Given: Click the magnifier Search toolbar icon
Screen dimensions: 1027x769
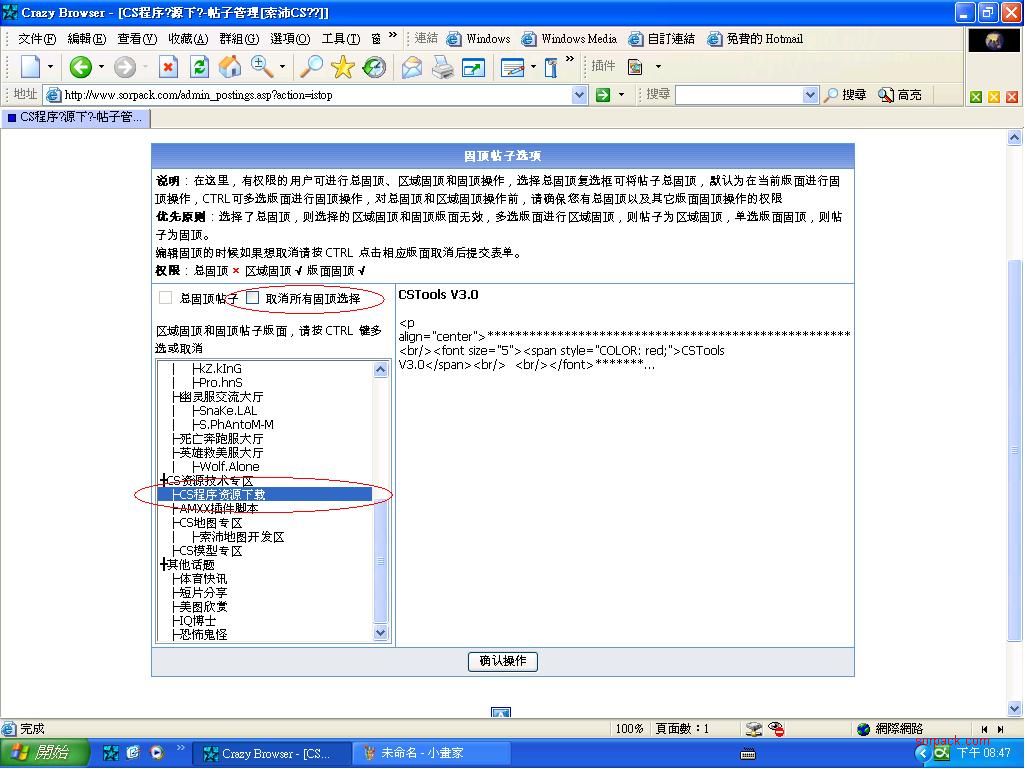Looking at the screenshot, I should (x=312, y=67).
